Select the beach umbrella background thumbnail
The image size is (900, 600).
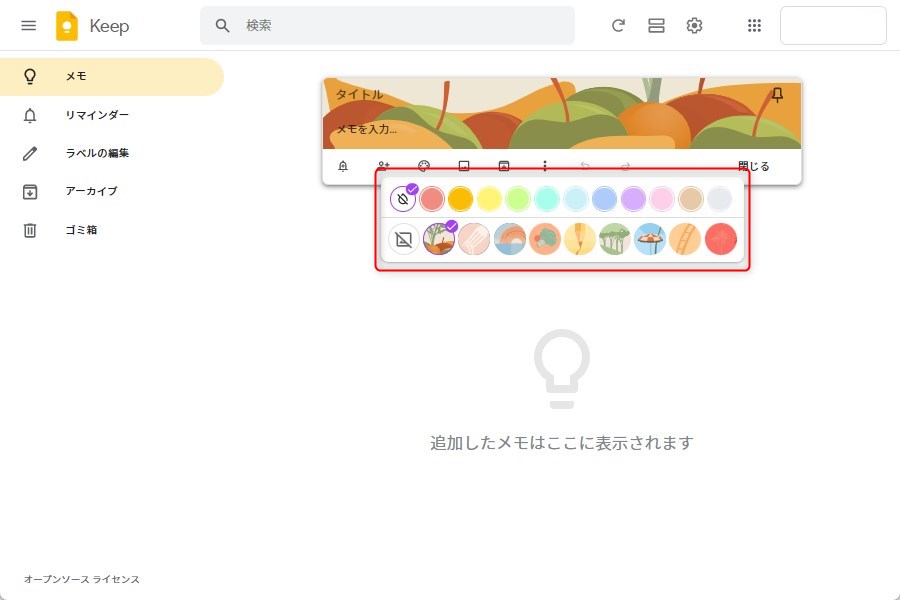(650, 239)
